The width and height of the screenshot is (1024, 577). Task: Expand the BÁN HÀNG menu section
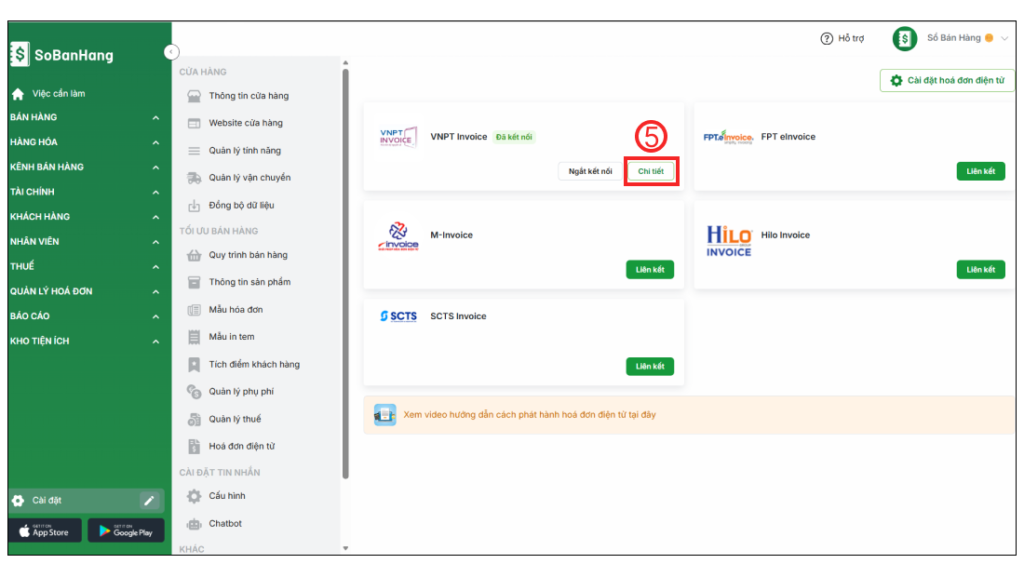[x=156, y=118]
